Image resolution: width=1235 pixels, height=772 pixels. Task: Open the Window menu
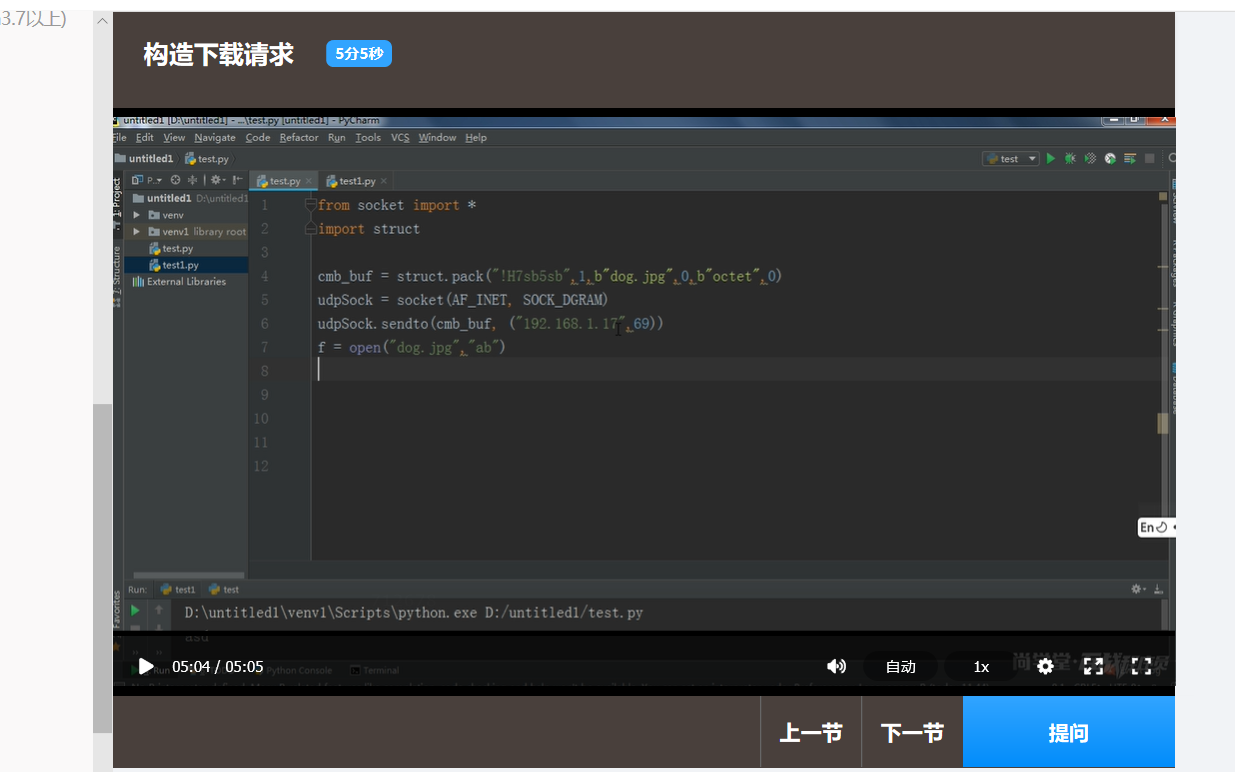coord(437,138)
